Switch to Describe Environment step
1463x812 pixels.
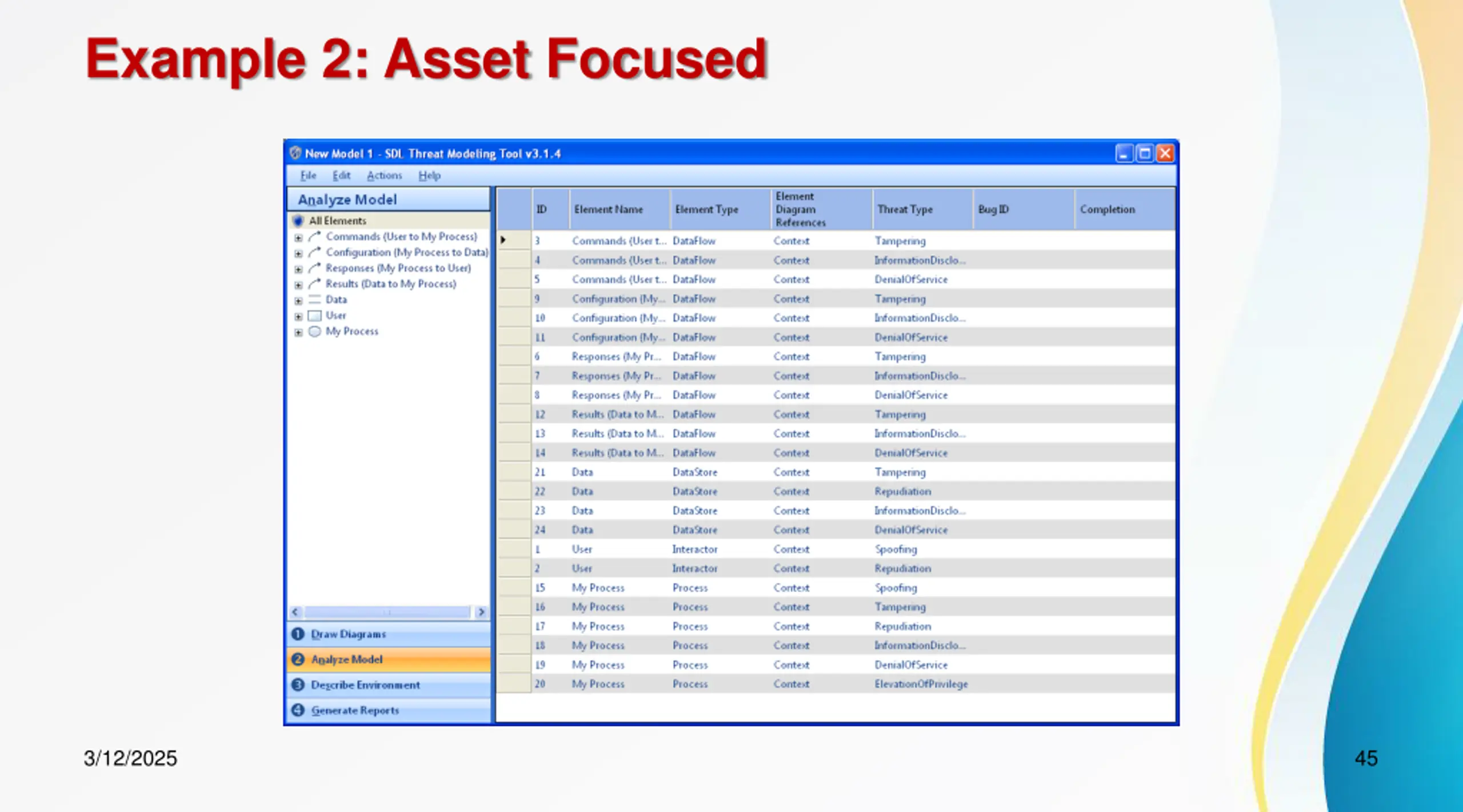point(389,685)
